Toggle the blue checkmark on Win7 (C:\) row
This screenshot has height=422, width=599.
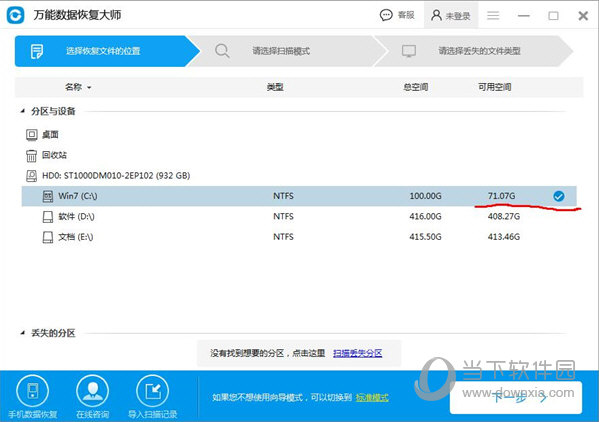click(559, 196)
